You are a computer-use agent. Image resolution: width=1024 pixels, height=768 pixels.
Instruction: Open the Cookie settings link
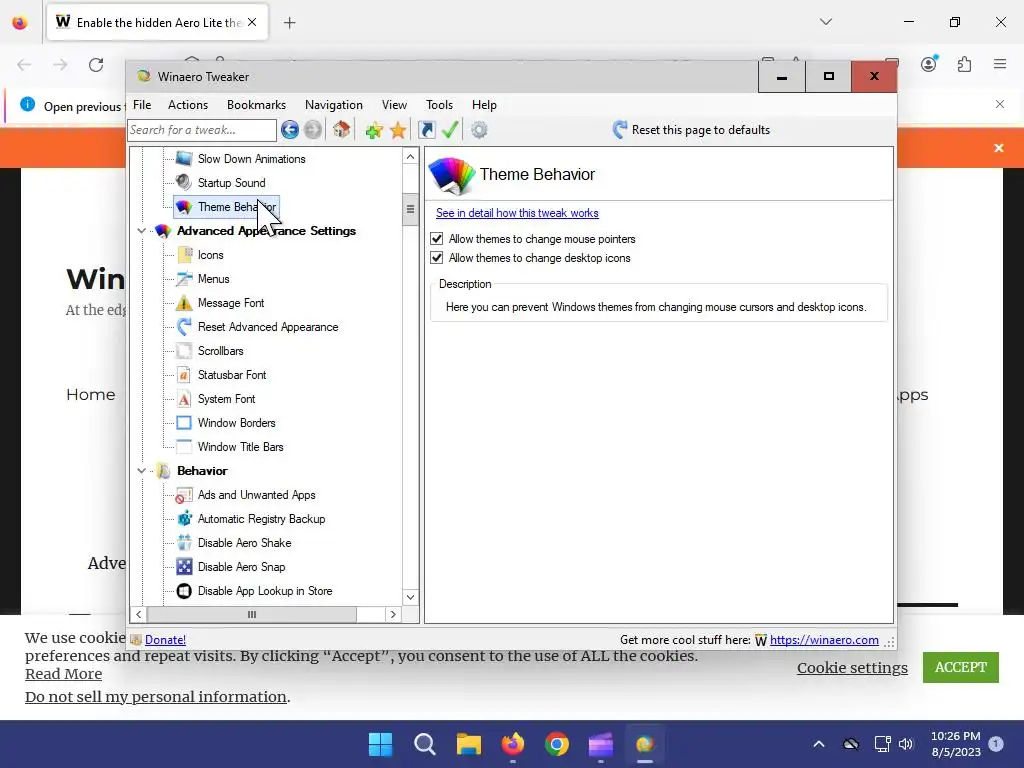coord(852,667)
